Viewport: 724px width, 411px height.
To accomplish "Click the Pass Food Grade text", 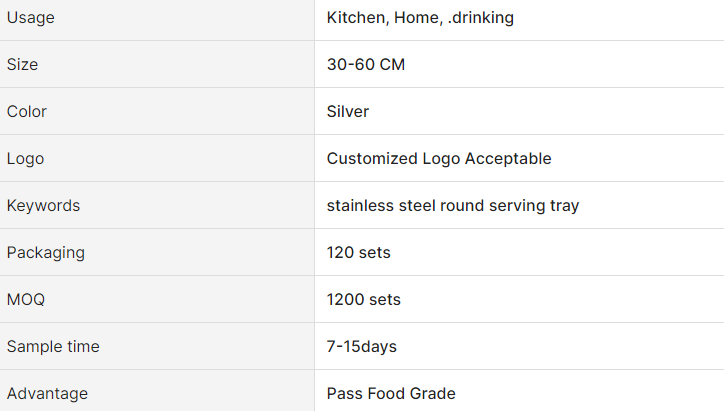I will 391,394.
